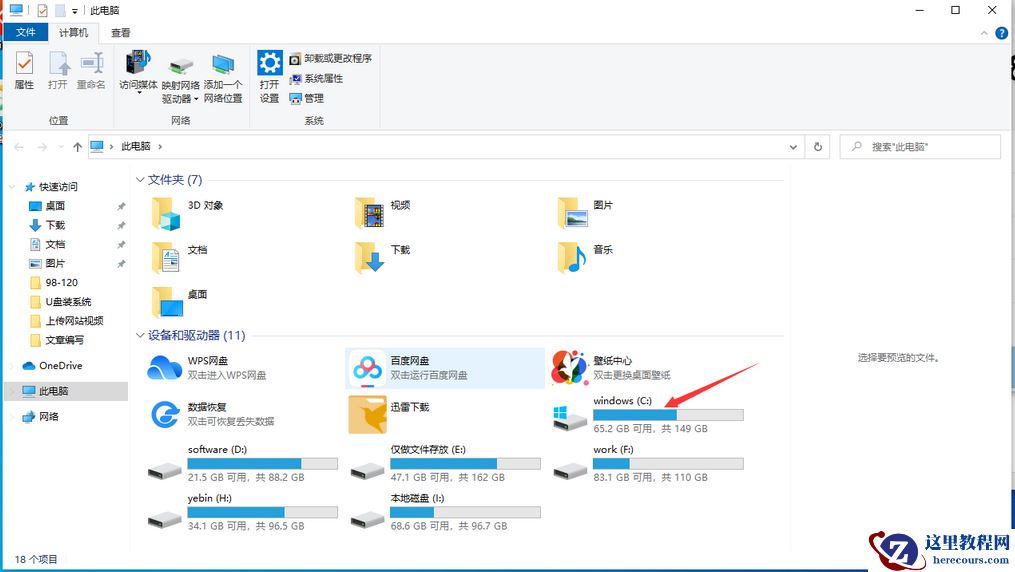Click the windows (C:) usage bar

(x=668, y=415)
